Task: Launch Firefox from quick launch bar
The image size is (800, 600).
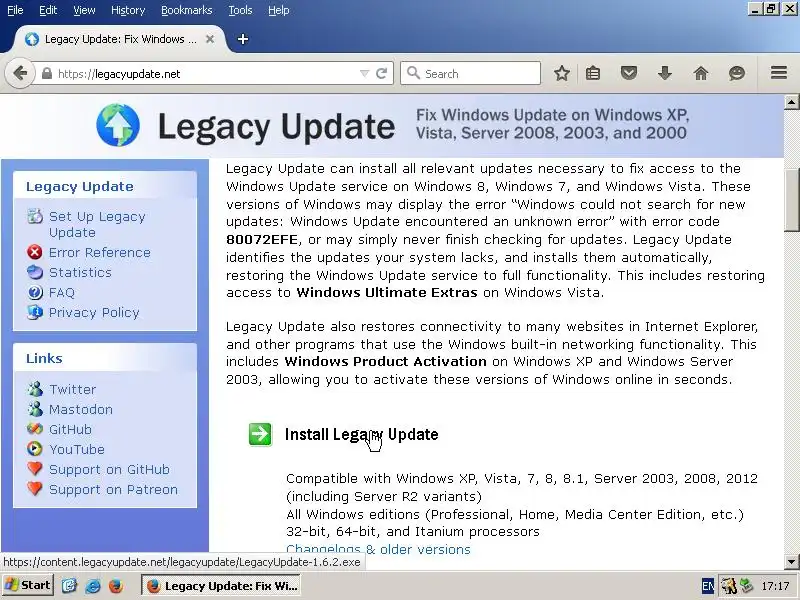Action: pos(116,585)
